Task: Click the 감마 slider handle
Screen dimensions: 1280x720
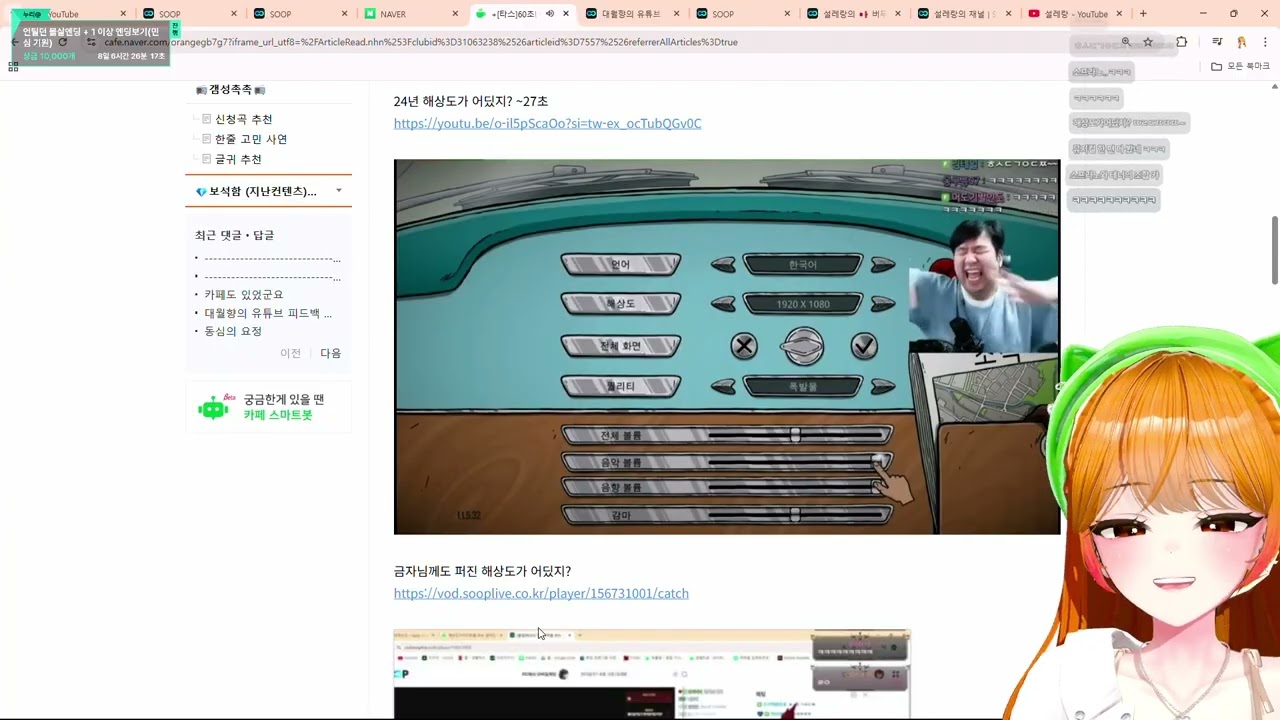Action: tap(796, 515)
